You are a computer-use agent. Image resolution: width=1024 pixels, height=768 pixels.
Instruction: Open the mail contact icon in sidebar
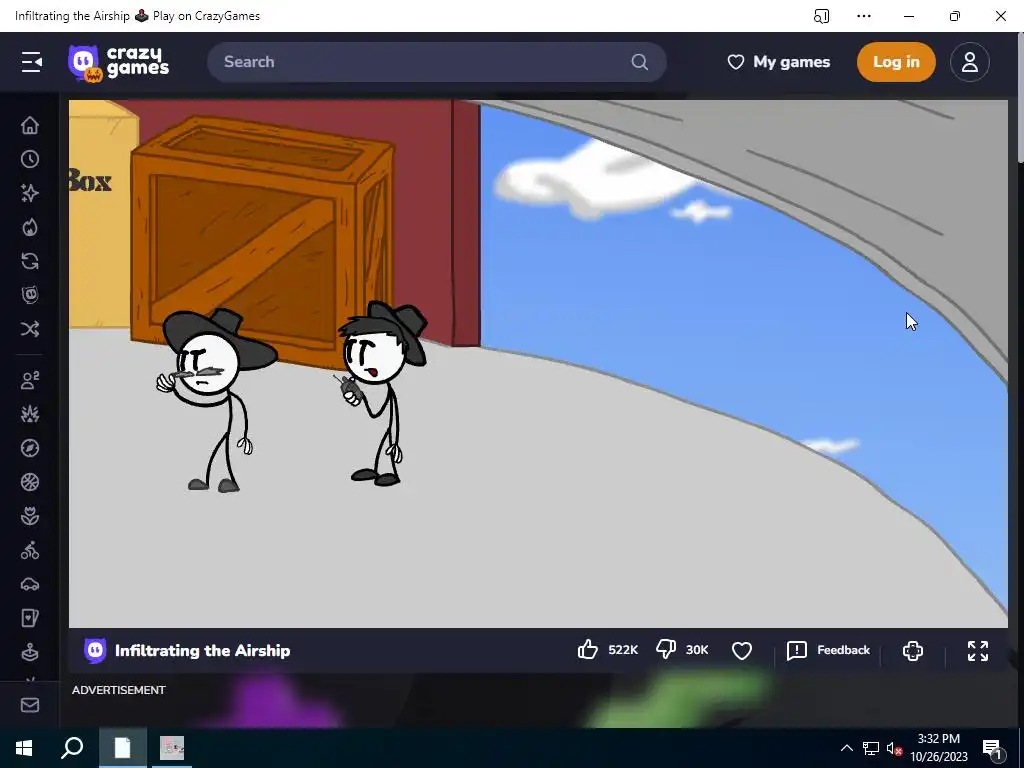(x=30, y=705)
